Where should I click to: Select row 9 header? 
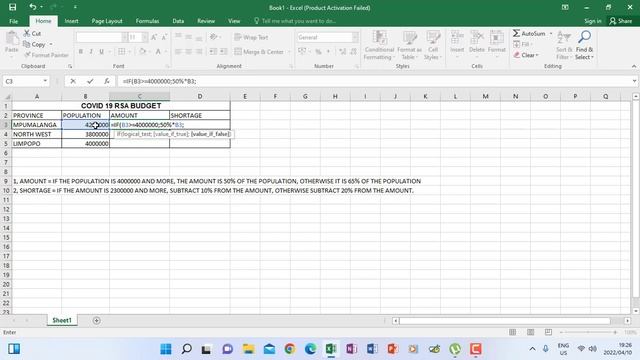tap(6, 181)
